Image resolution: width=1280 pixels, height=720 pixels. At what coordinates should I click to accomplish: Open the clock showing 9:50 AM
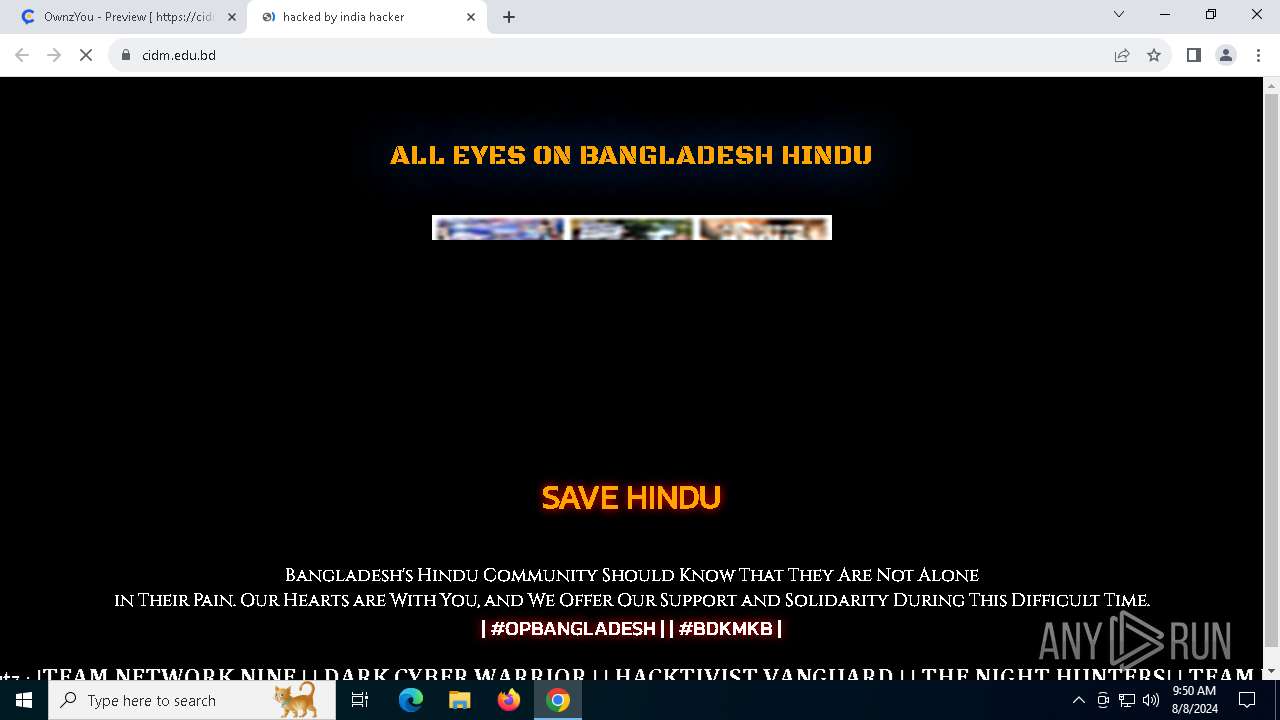pos(1194,700)
